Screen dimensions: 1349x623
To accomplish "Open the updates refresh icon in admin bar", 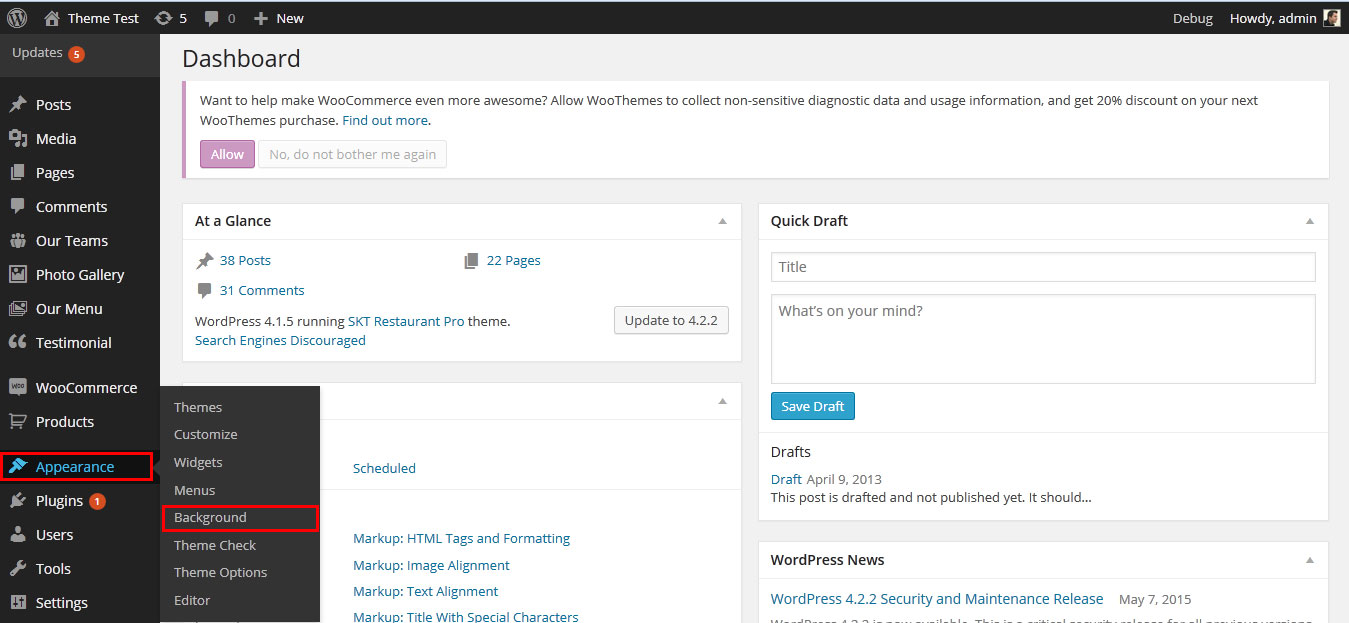I will tap(163, 18).
